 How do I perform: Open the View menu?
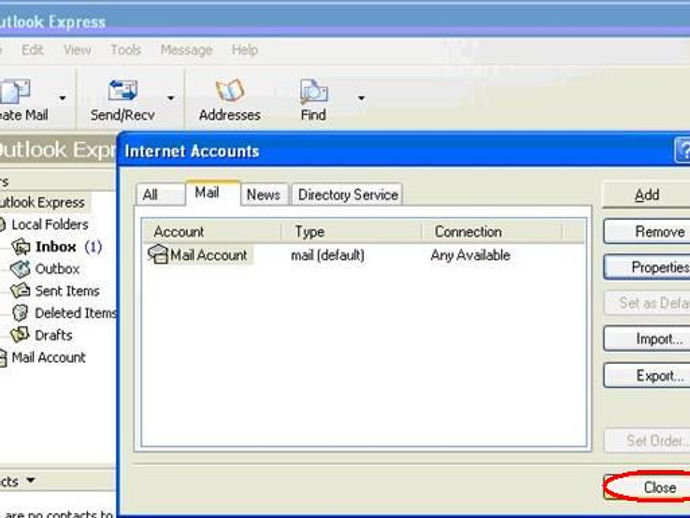point(77,50)
